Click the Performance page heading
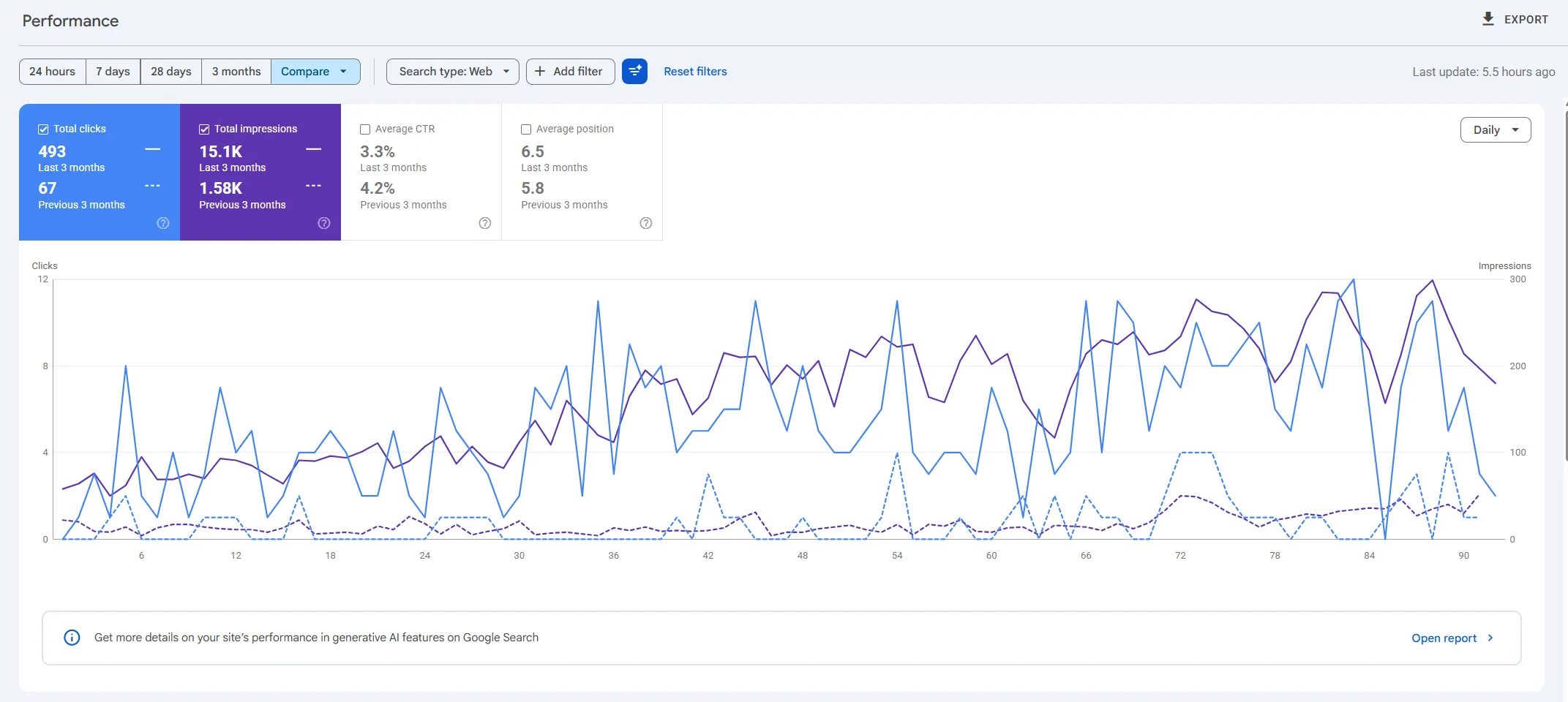The width and height of the screenshot is (1568, 702). coord(70,20)
